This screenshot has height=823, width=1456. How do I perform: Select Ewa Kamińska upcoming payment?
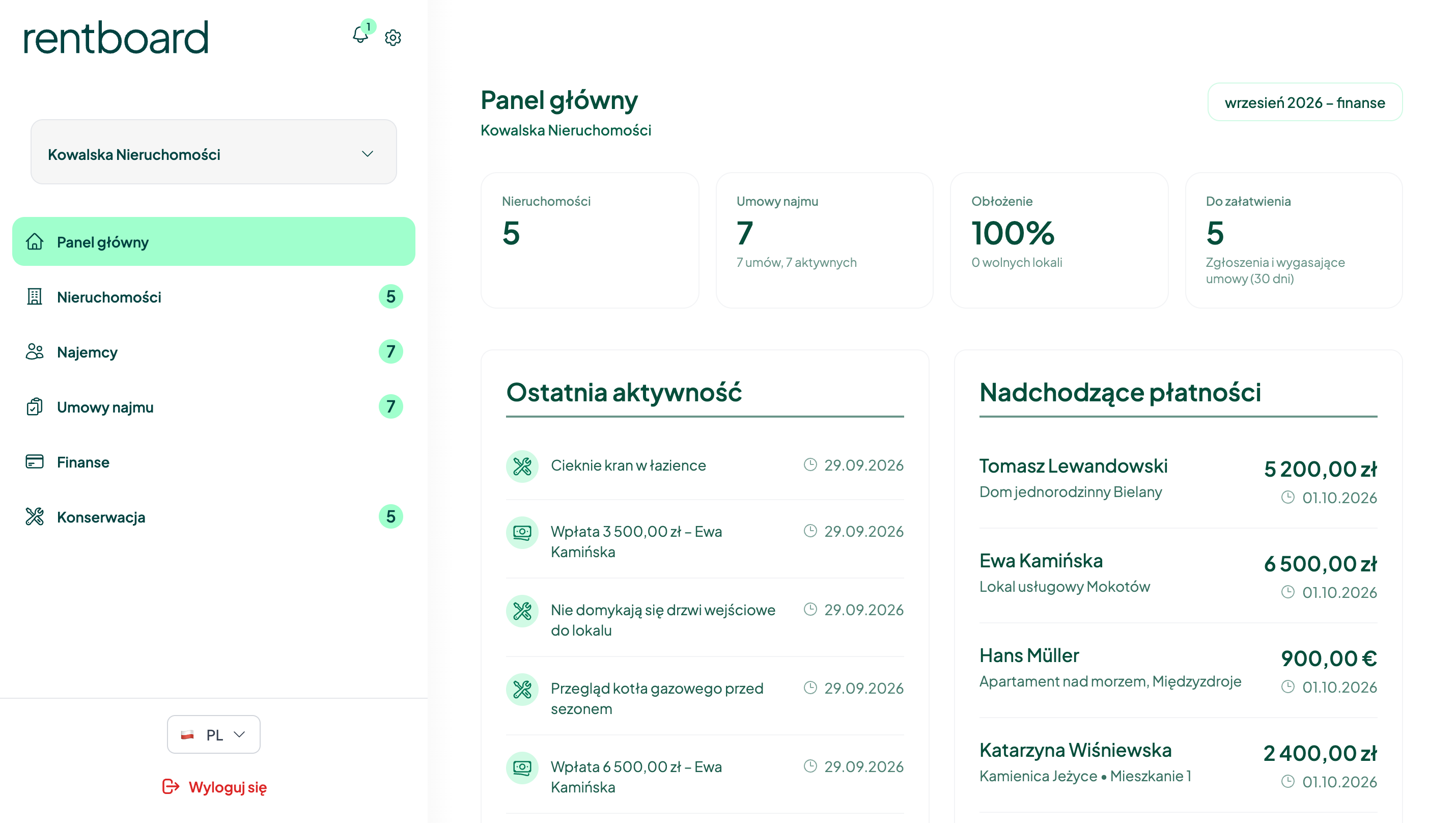[x=1178, y=575]
